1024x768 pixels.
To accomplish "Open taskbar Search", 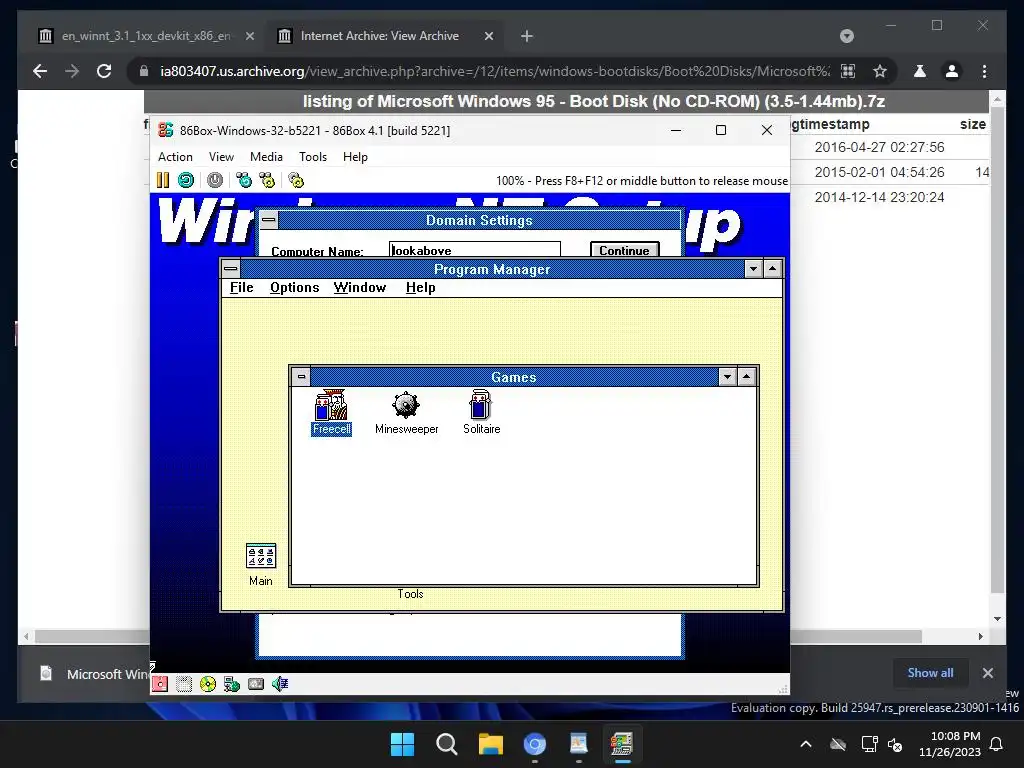I will (447, 744).
